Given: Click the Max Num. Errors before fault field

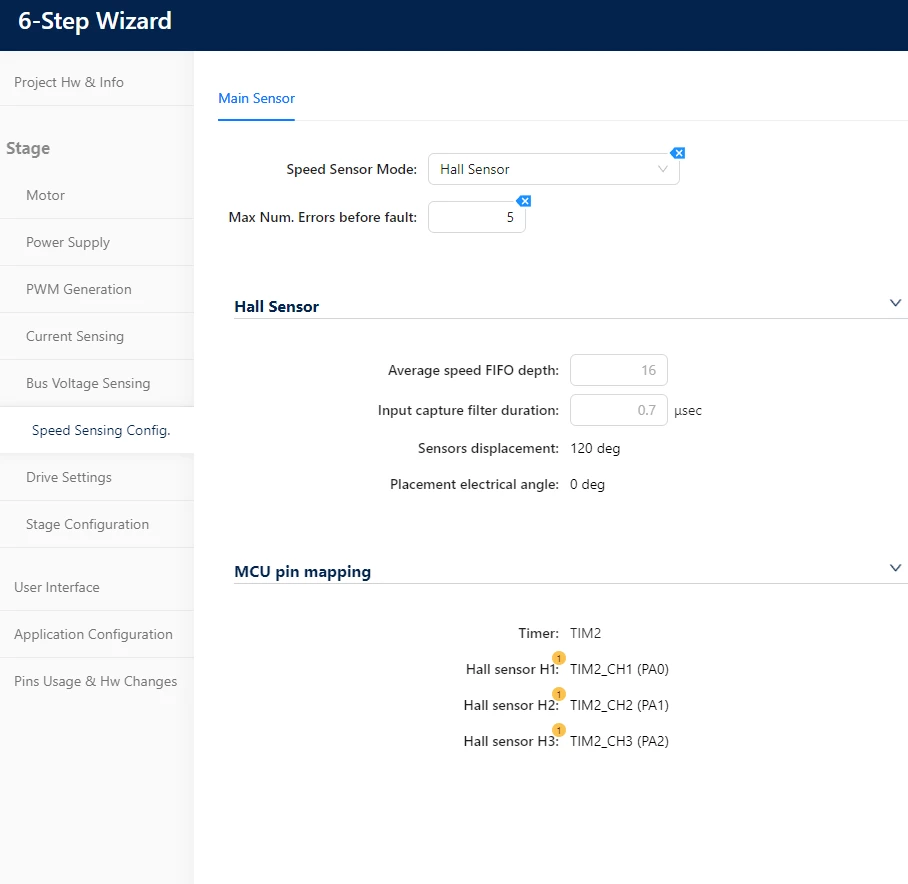Looking at the screenshot, I should click(477, 217).
